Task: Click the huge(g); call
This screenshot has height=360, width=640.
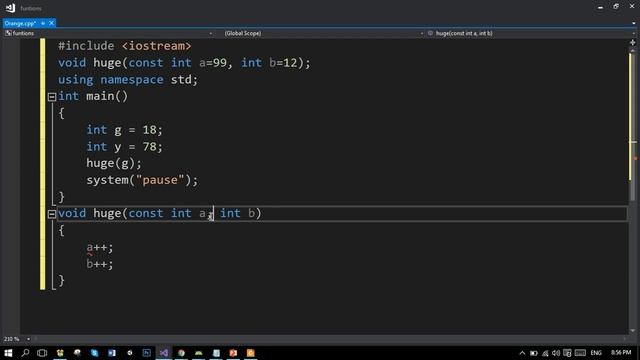Action: coord(114,163)
